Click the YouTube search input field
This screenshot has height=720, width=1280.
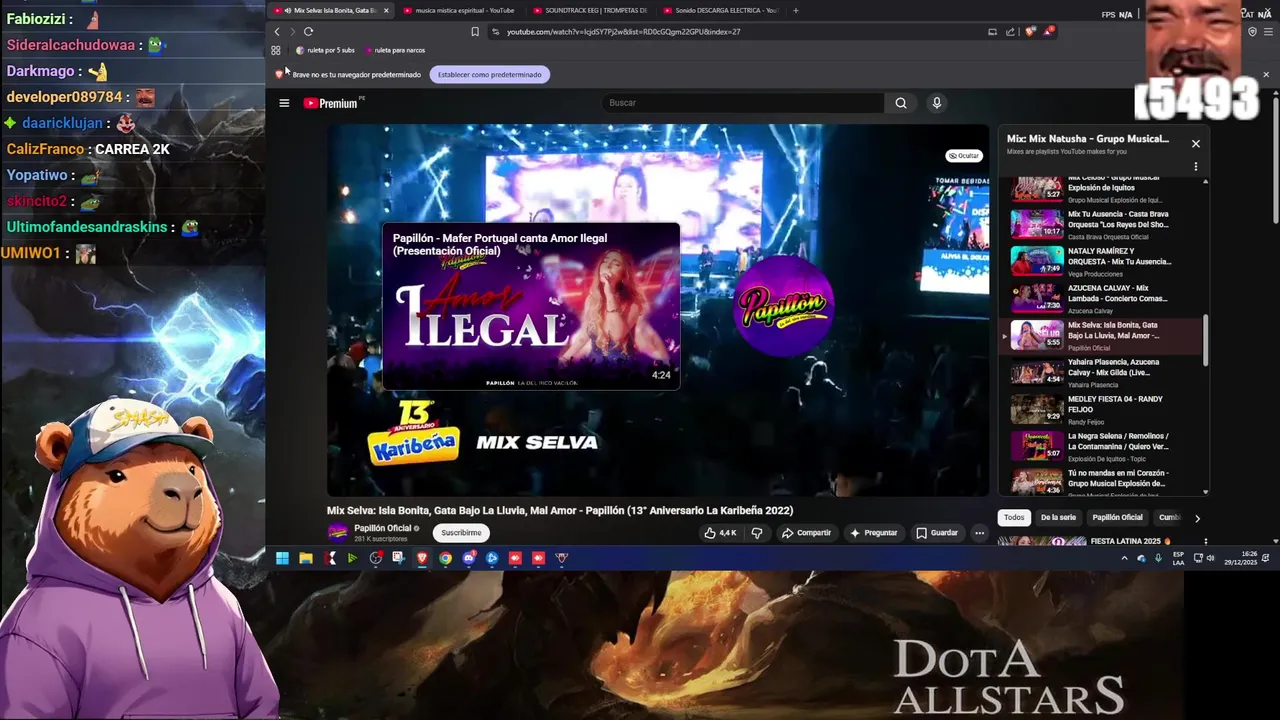pyautogui.click(x=743, y=103)
